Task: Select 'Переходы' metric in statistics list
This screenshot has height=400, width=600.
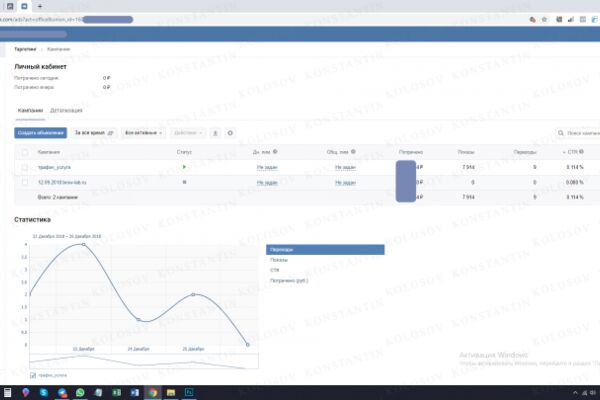Action: pos(325,250)
